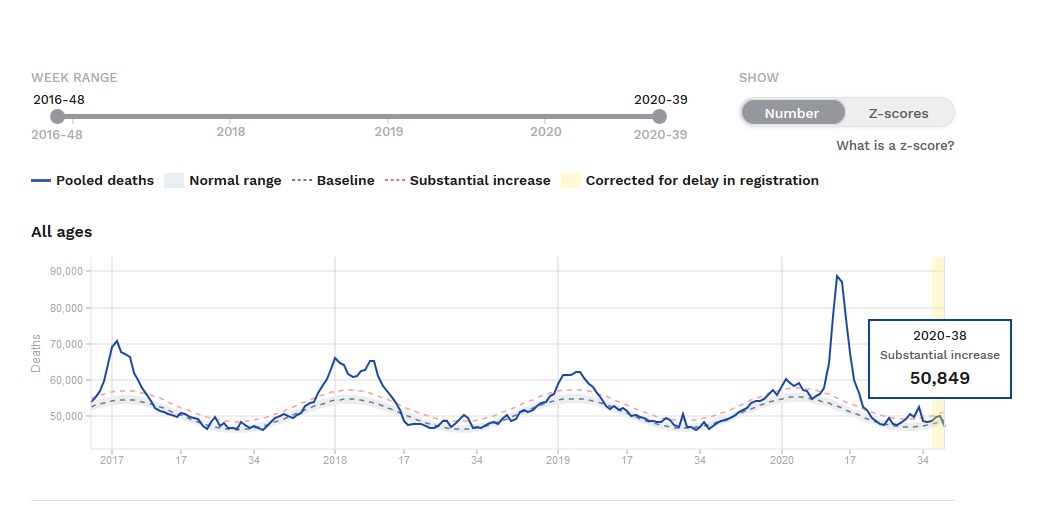Click 2020 on the week range track

click(546, 131)
